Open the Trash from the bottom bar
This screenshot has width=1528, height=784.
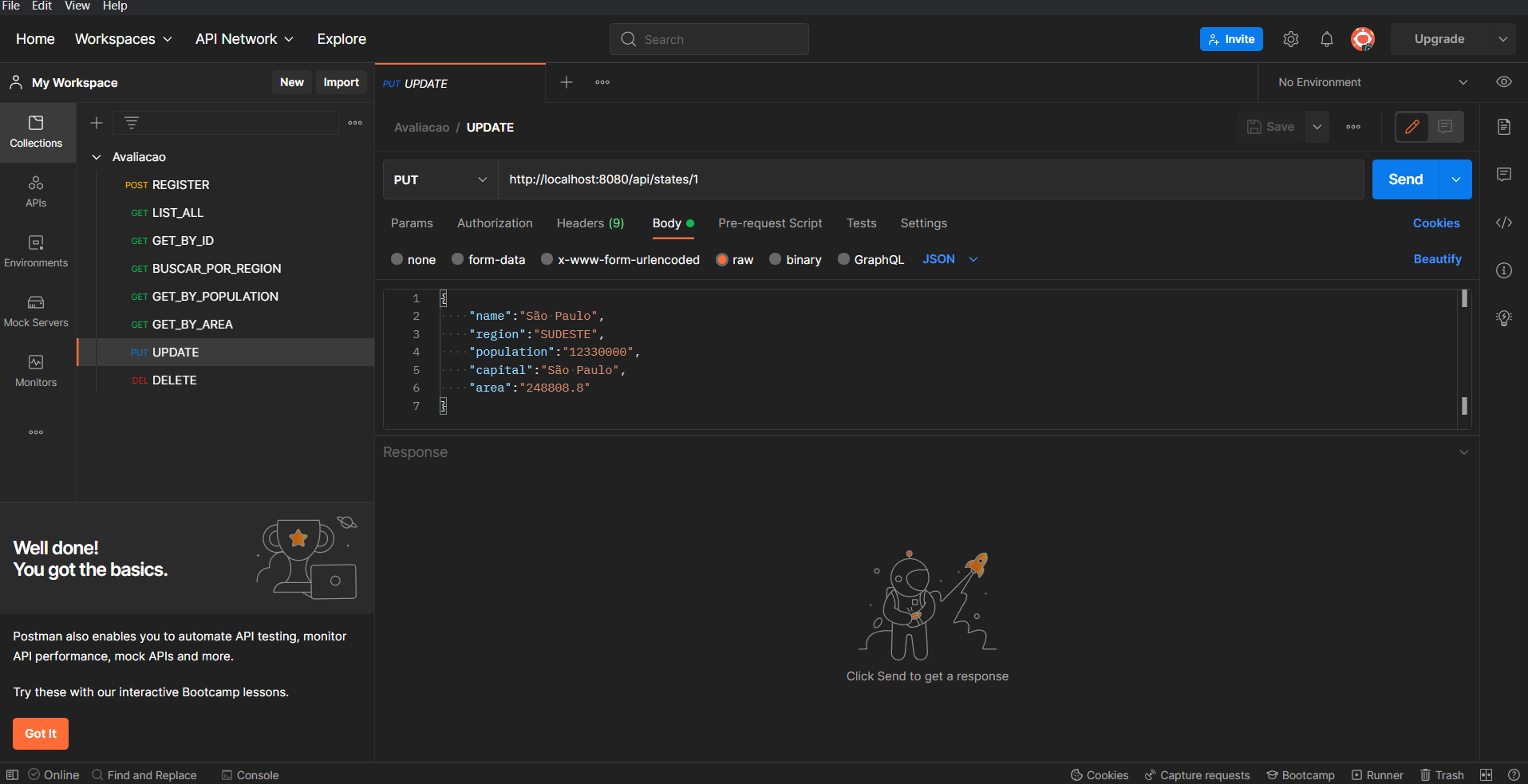click(1443, 774)
